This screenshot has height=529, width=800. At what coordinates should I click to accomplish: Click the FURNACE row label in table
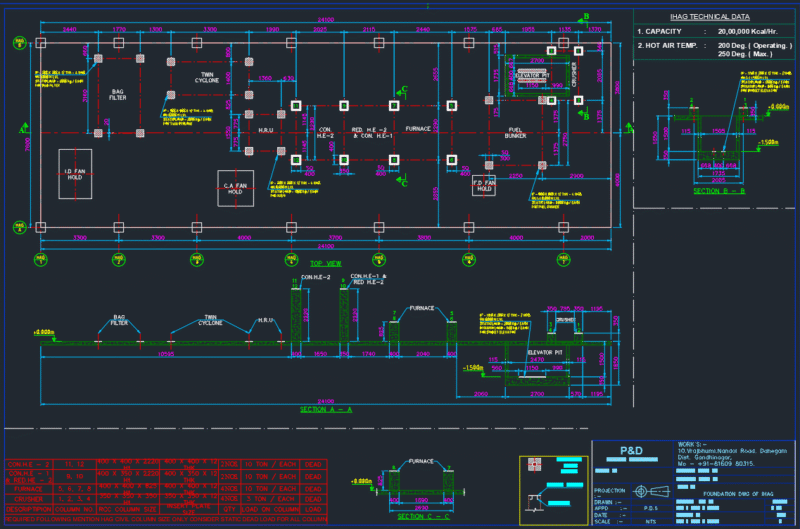(x=29, y=489)
